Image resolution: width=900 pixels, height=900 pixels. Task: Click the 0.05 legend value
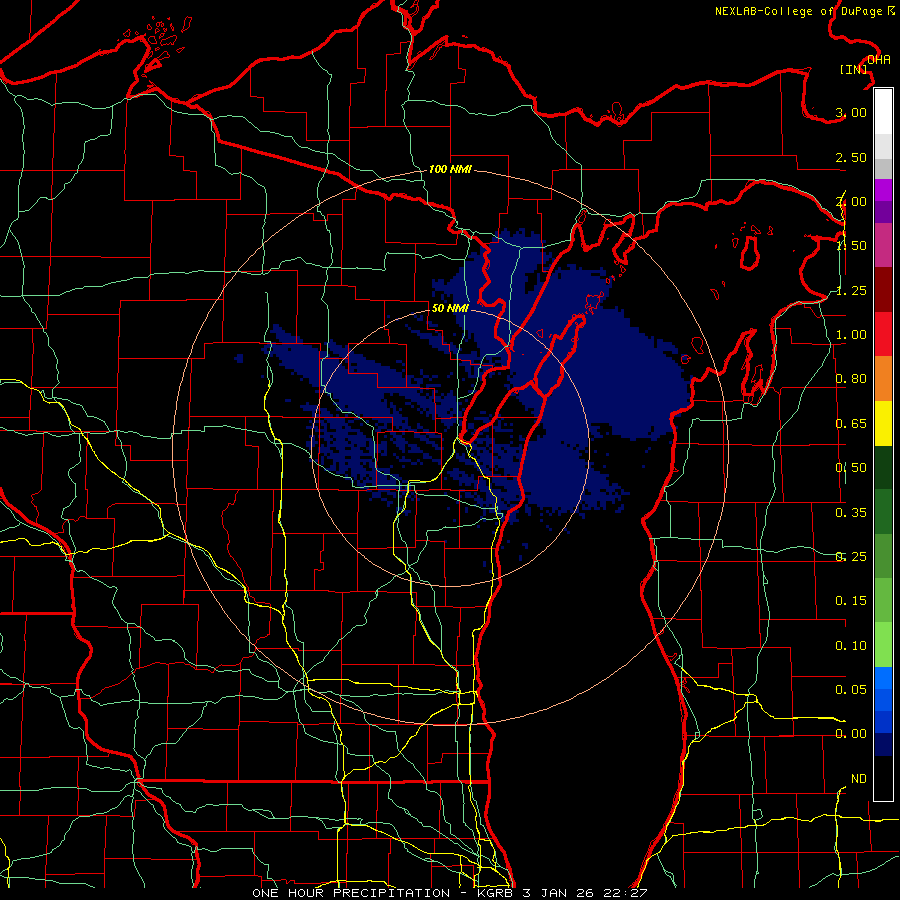851,689
